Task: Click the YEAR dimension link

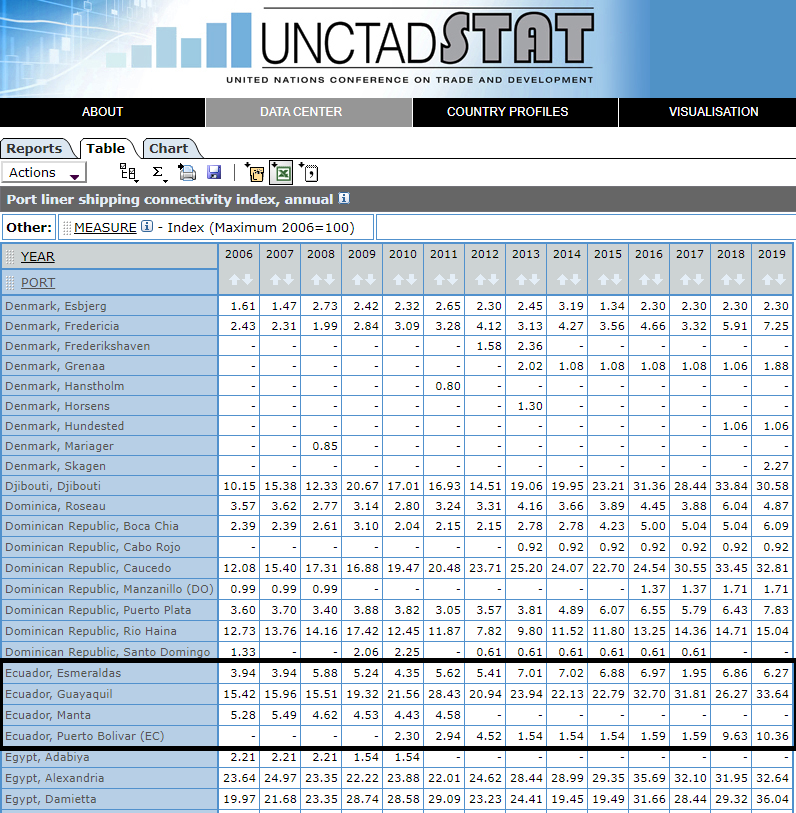Action: coord(38,256)
